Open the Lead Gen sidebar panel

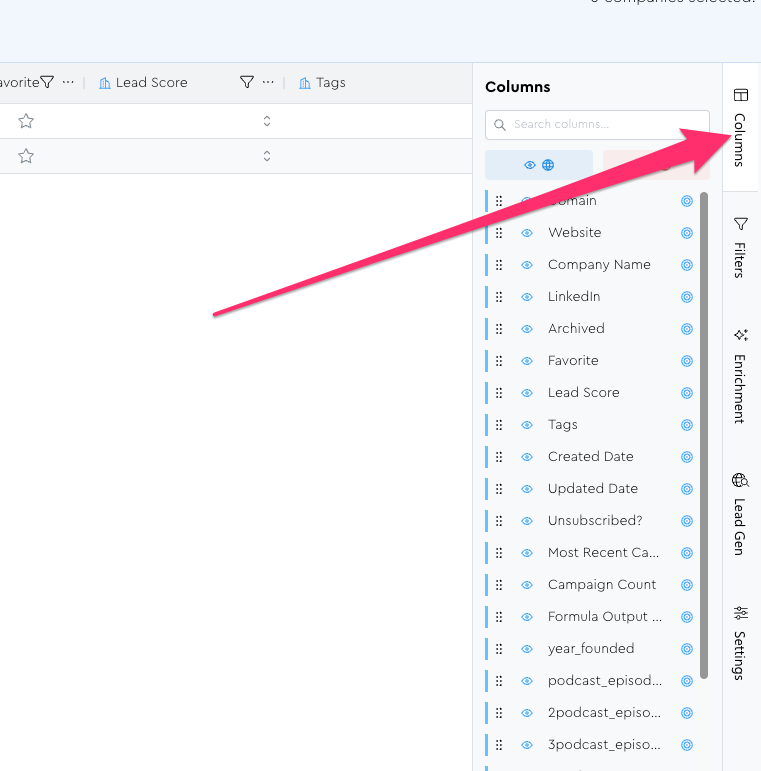[740, 514]
